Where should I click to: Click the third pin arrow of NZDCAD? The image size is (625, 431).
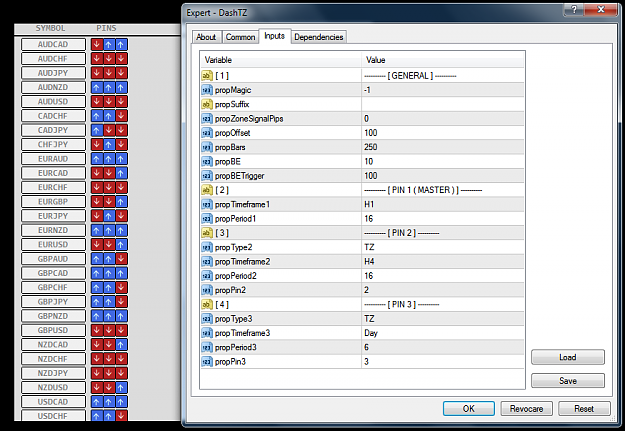[122, 344]
